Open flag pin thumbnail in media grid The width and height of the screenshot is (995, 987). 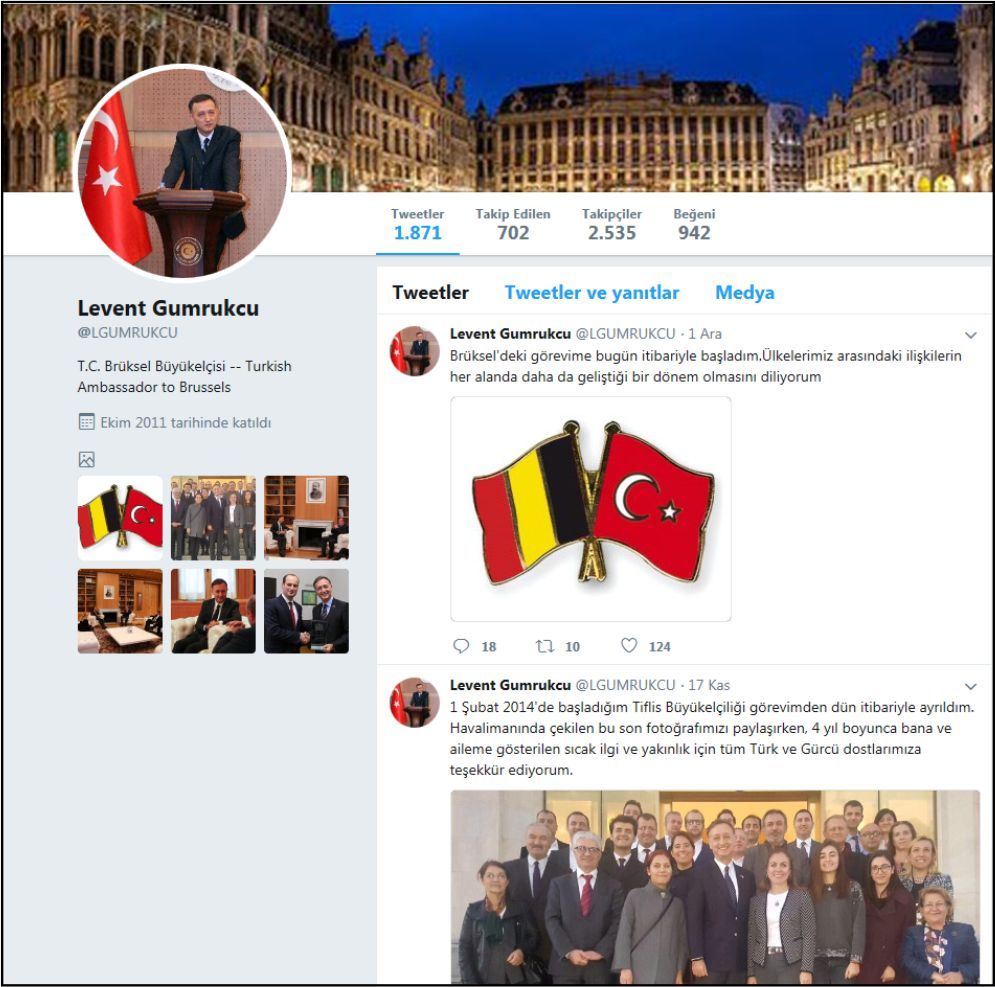tap(120, 518)
